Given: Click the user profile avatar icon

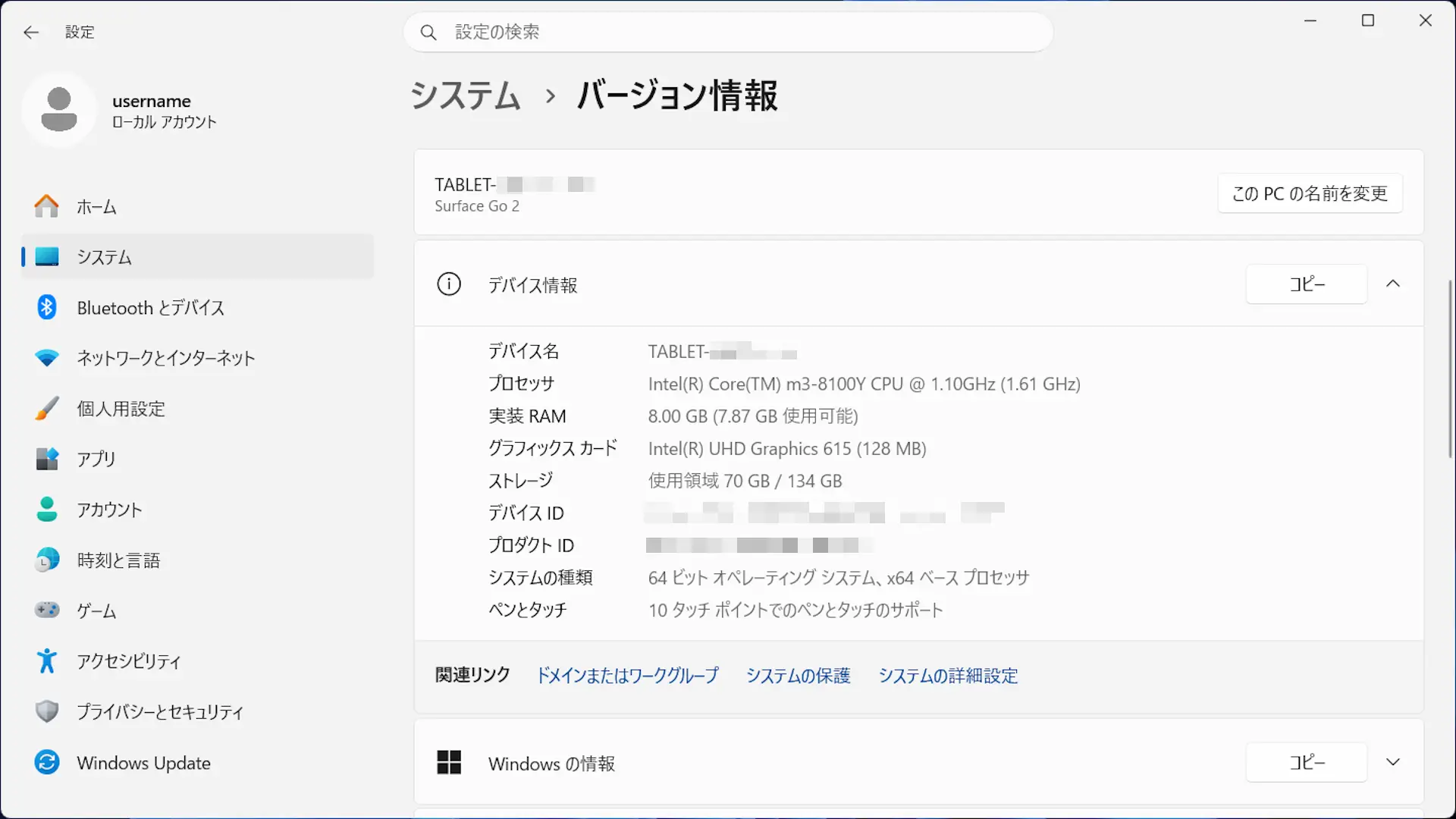Looking at the screenshot, I should (59, 110).
